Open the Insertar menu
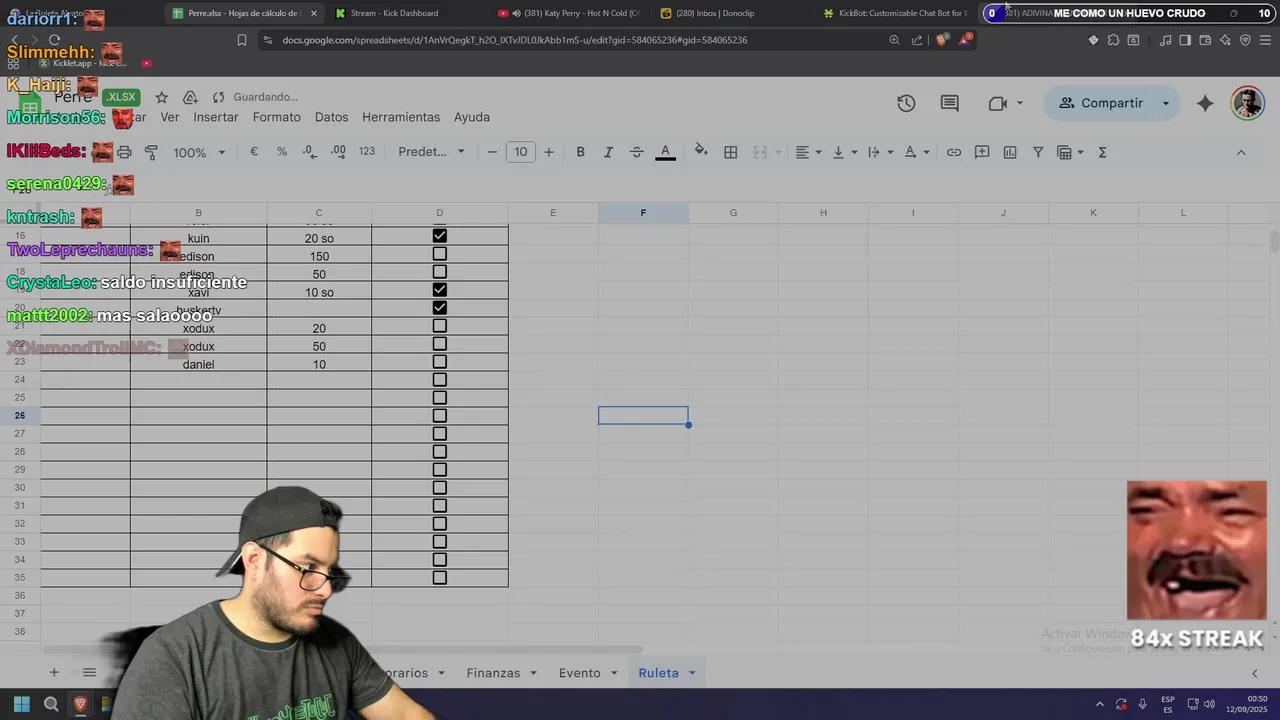 tap(216, 117)
